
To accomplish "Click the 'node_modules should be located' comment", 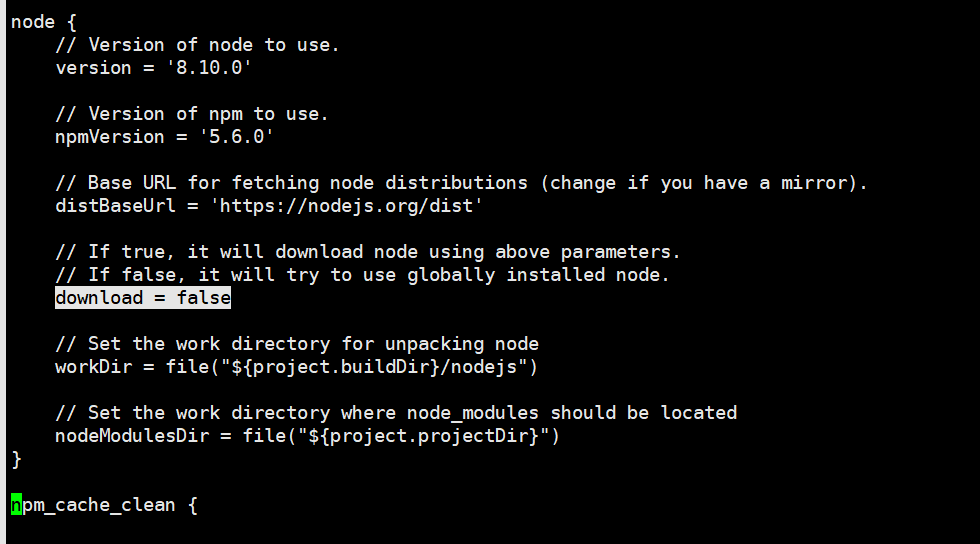I will [x=396, y=413].
